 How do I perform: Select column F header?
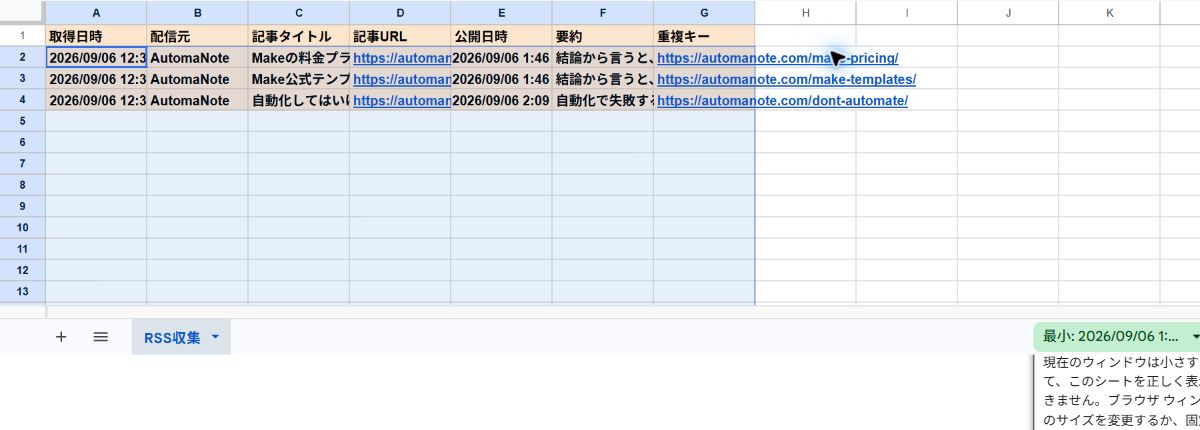pyautogui.click(x=603, y=12)
